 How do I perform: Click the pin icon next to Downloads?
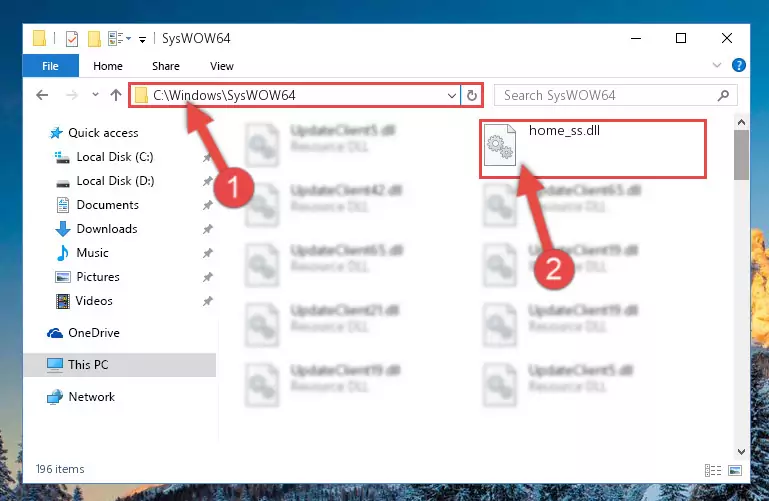[x=207, y=229]
